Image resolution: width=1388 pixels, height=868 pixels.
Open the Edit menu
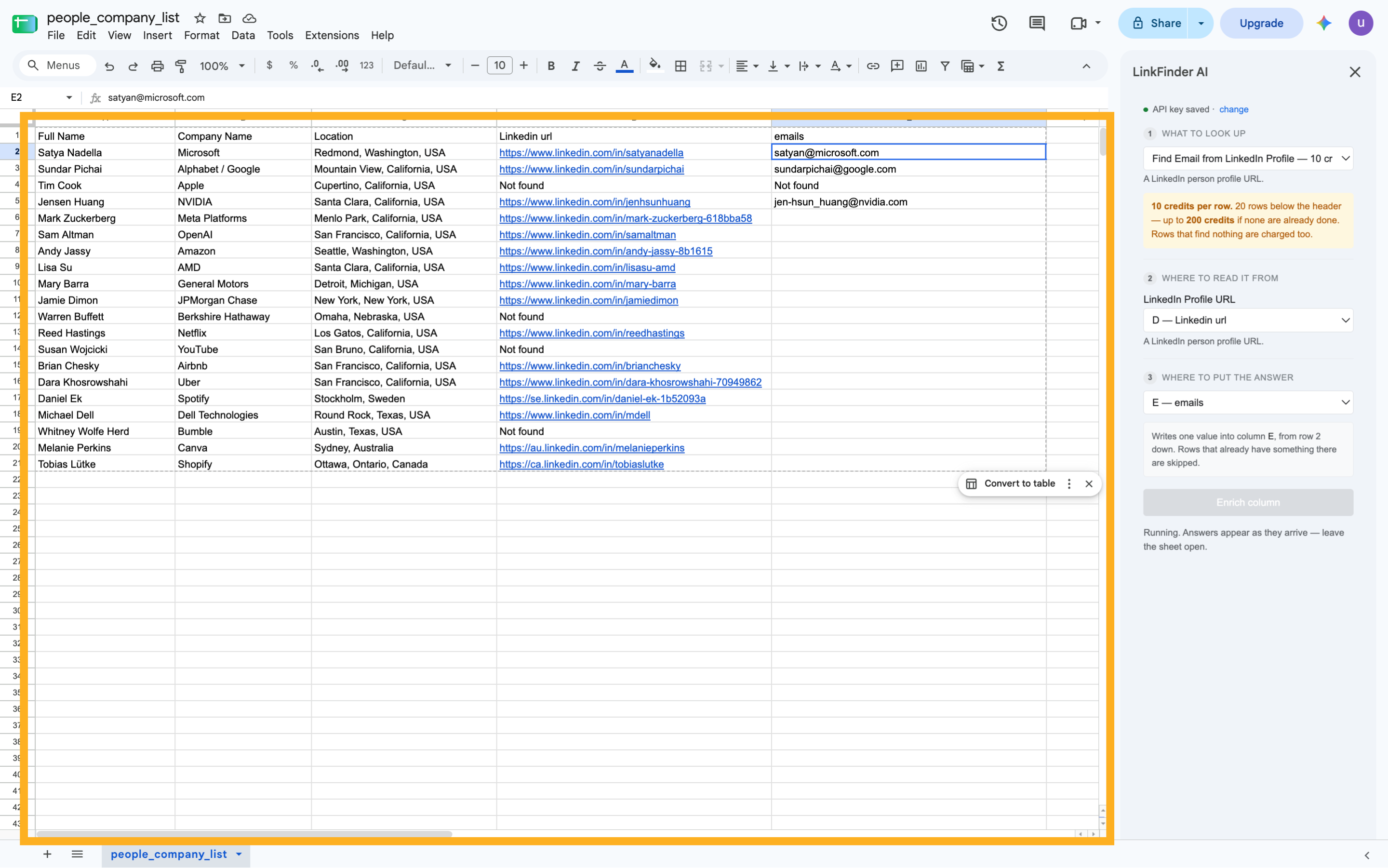(86, 36)
